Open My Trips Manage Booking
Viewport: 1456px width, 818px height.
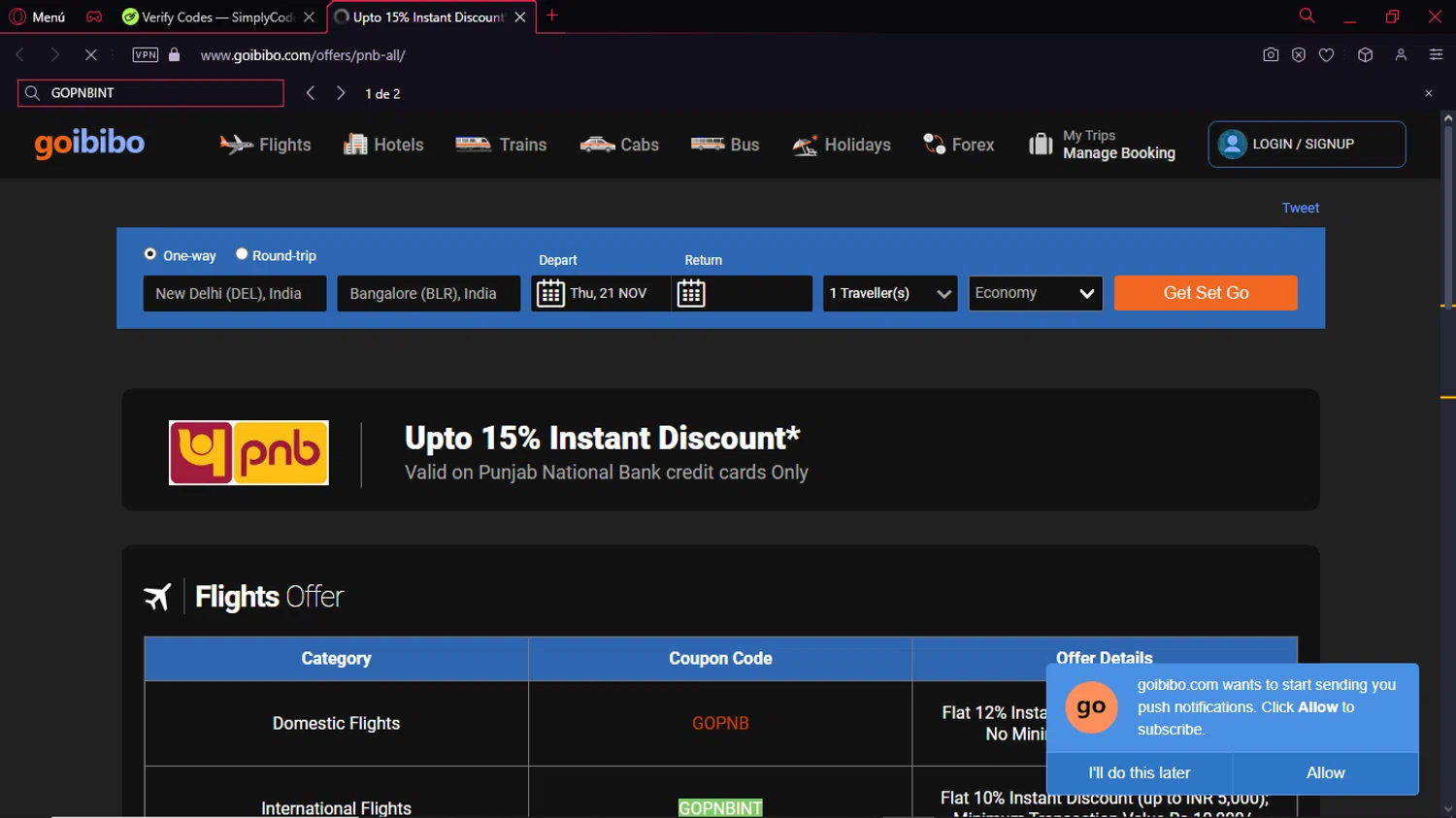tap(1102, 145)
